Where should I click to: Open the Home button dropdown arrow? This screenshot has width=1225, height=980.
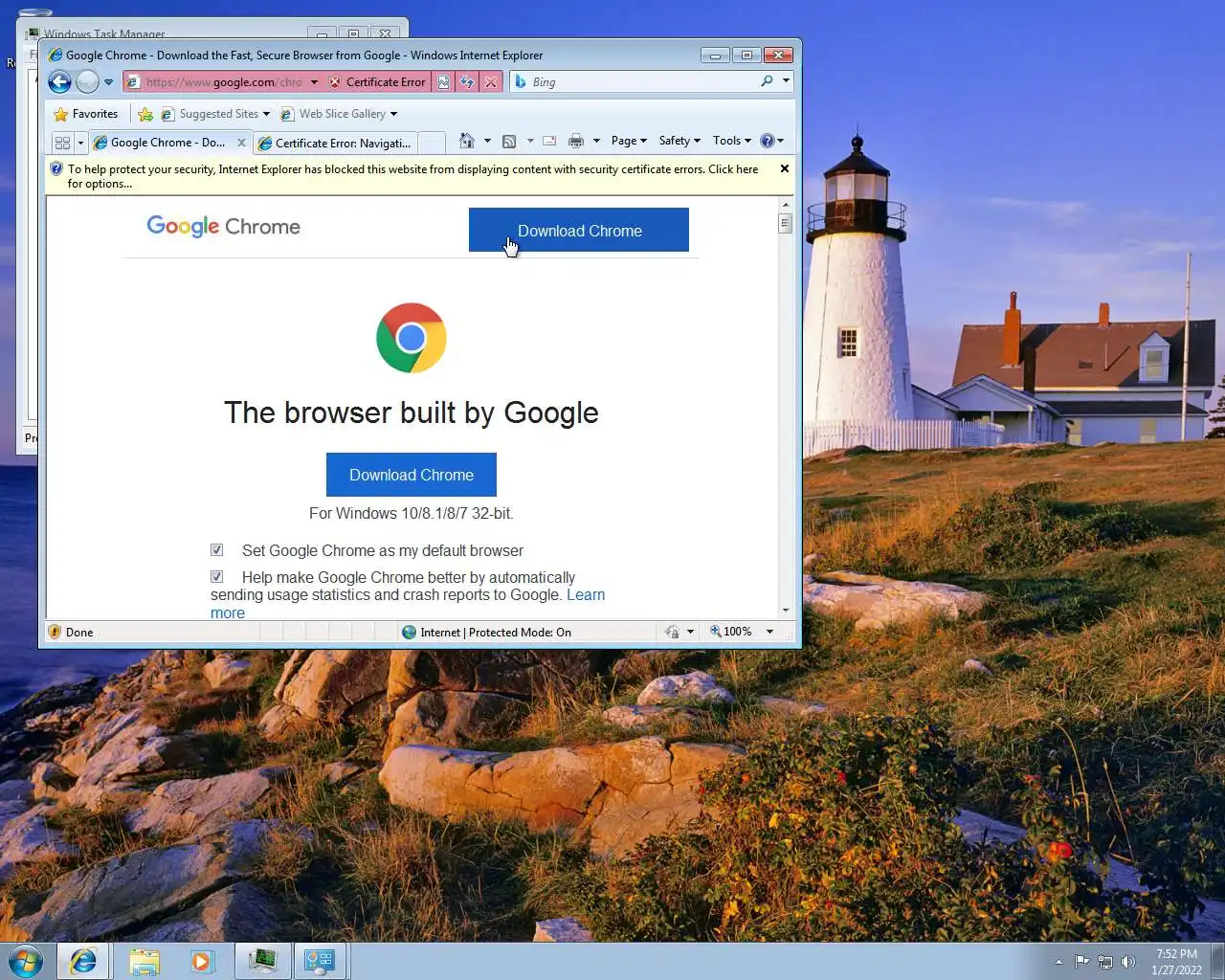tap(487, 141)
